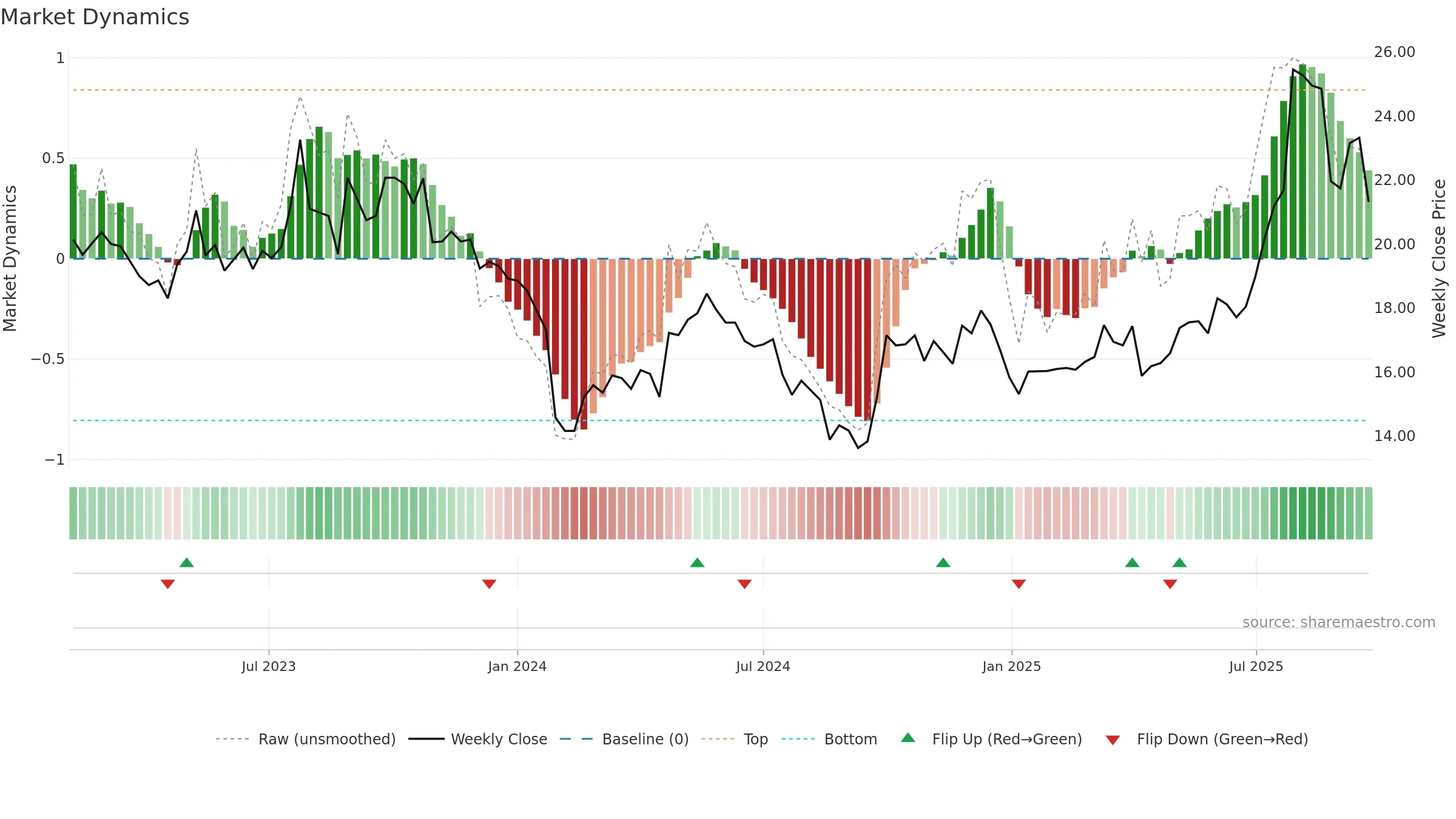Click the deepest red bar near Feb 2024

584,344
